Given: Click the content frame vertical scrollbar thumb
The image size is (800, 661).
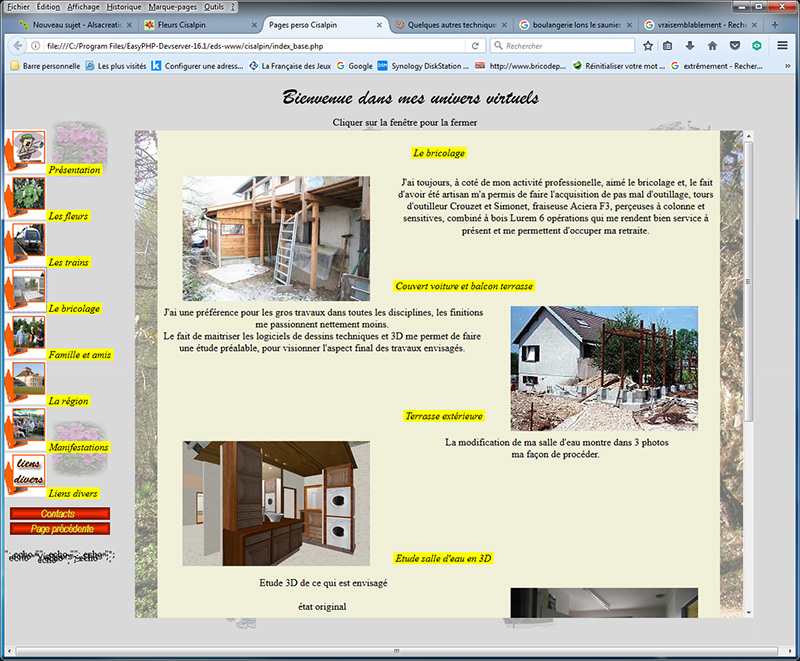Looking at the screenshot, I should tap(748, 282).
